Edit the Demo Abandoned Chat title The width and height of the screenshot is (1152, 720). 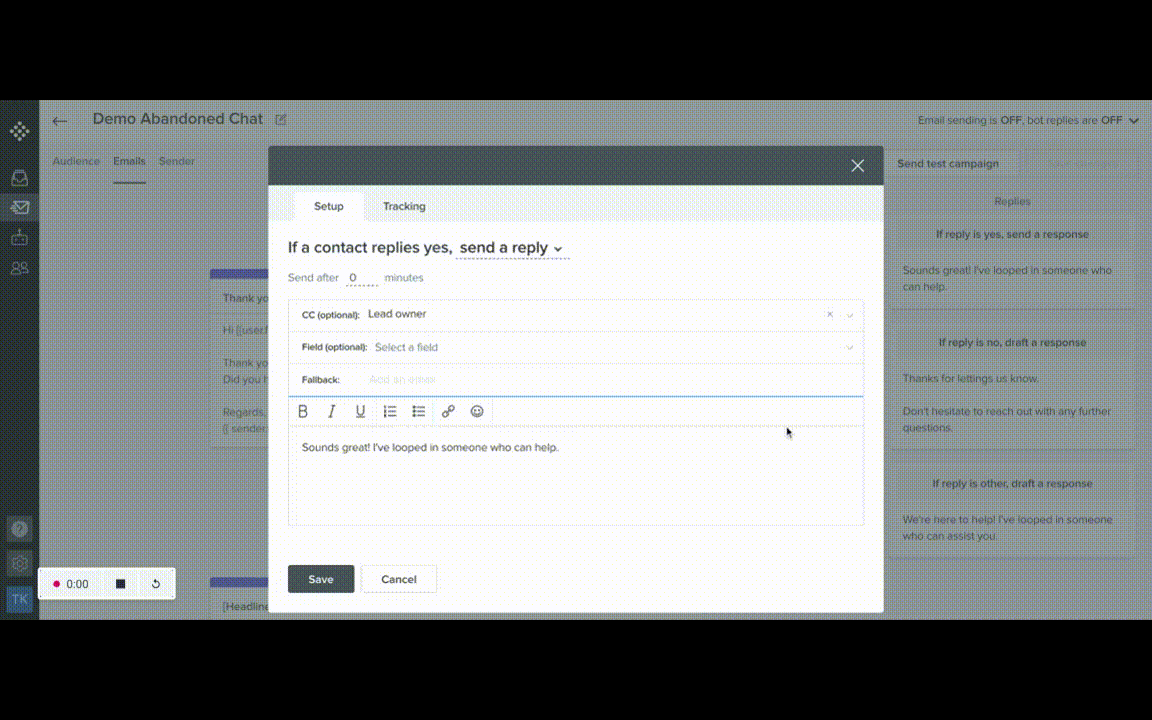point(281,119)
